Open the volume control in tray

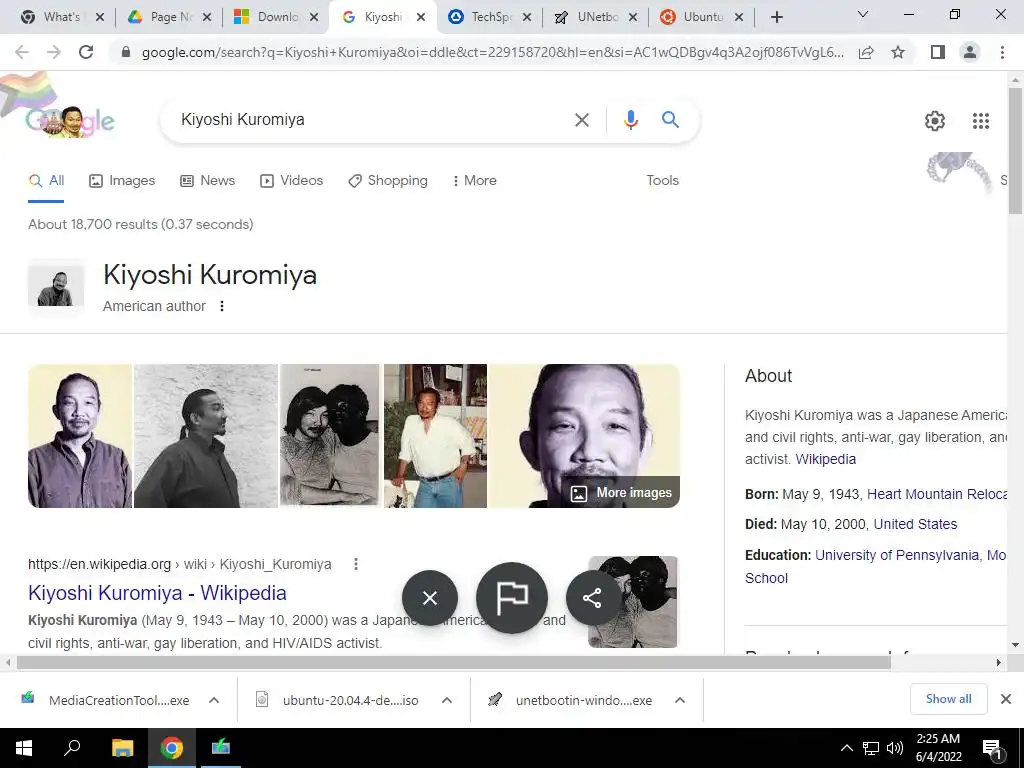895,748
